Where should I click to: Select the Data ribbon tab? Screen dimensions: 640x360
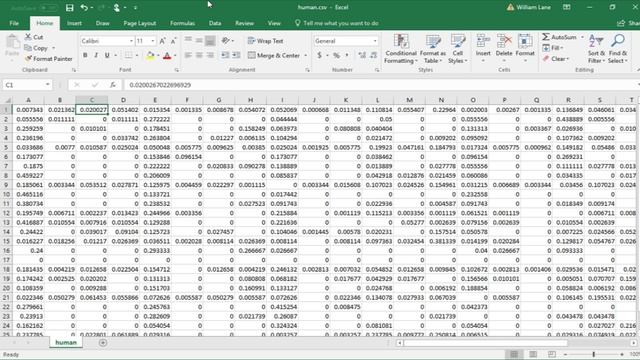[x=215, y=23]
